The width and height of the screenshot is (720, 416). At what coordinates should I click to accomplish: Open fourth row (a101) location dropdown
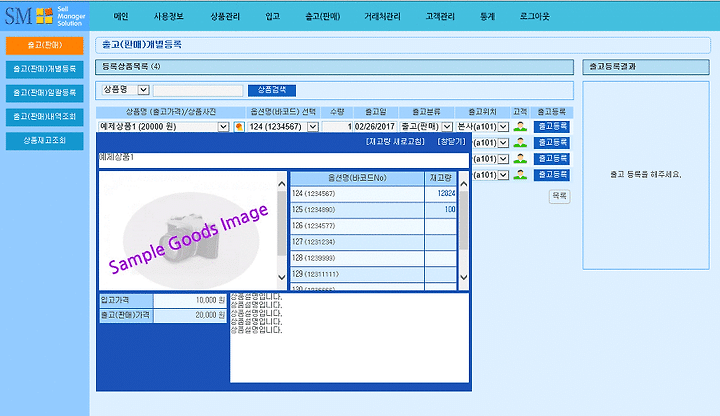(x=490, y=175)
